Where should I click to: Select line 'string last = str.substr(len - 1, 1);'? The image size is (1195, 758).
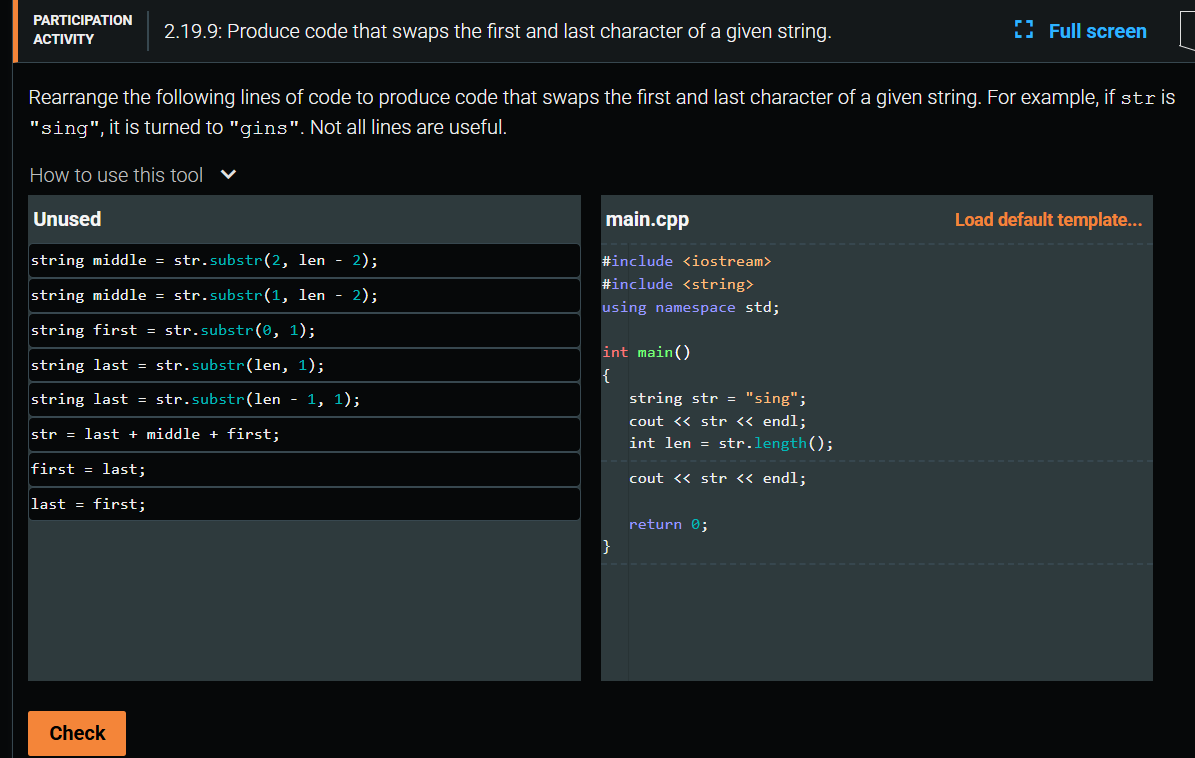click(x=304, y=399)
